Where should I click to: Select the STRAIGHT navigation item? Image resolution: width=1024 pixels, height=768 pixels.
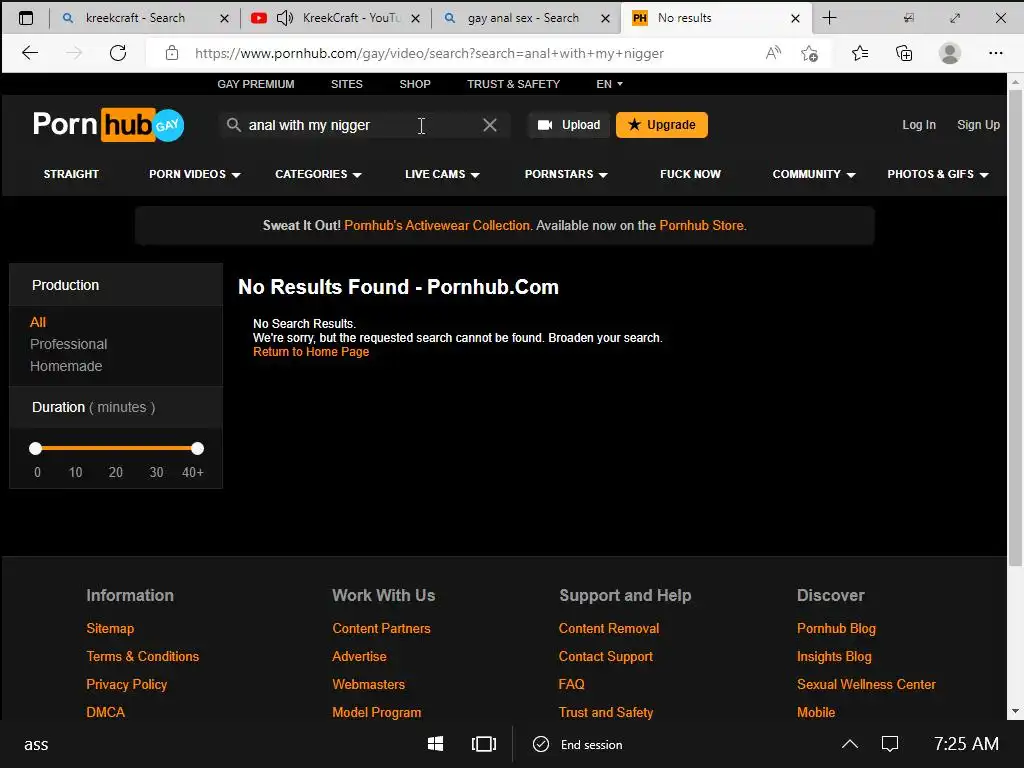pos(71,174)
